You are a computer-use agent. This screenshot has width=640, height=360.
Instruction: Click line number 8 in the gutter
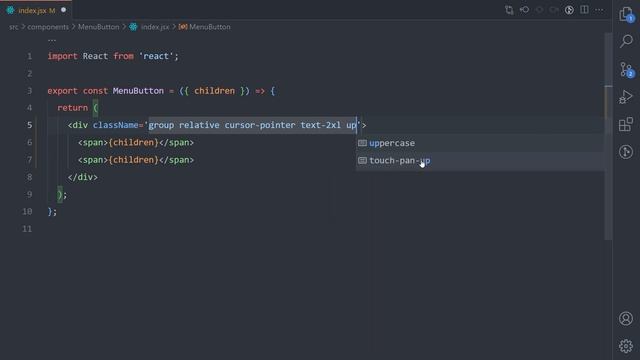click(29, 177)
